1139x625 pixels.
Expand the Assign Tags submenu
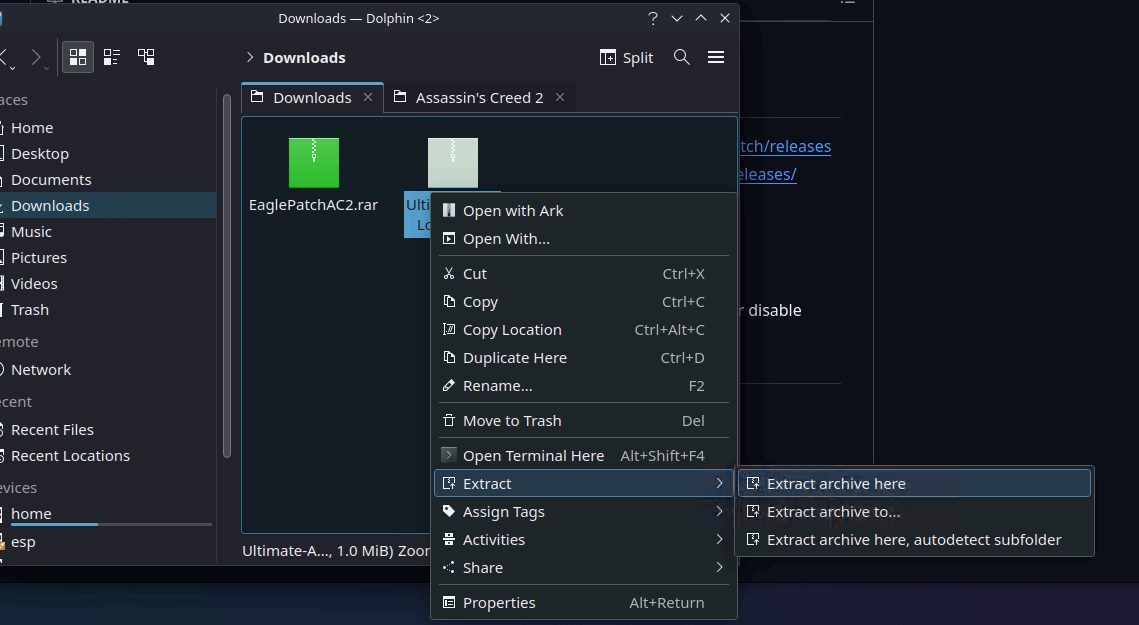click(x=583, y=512)
